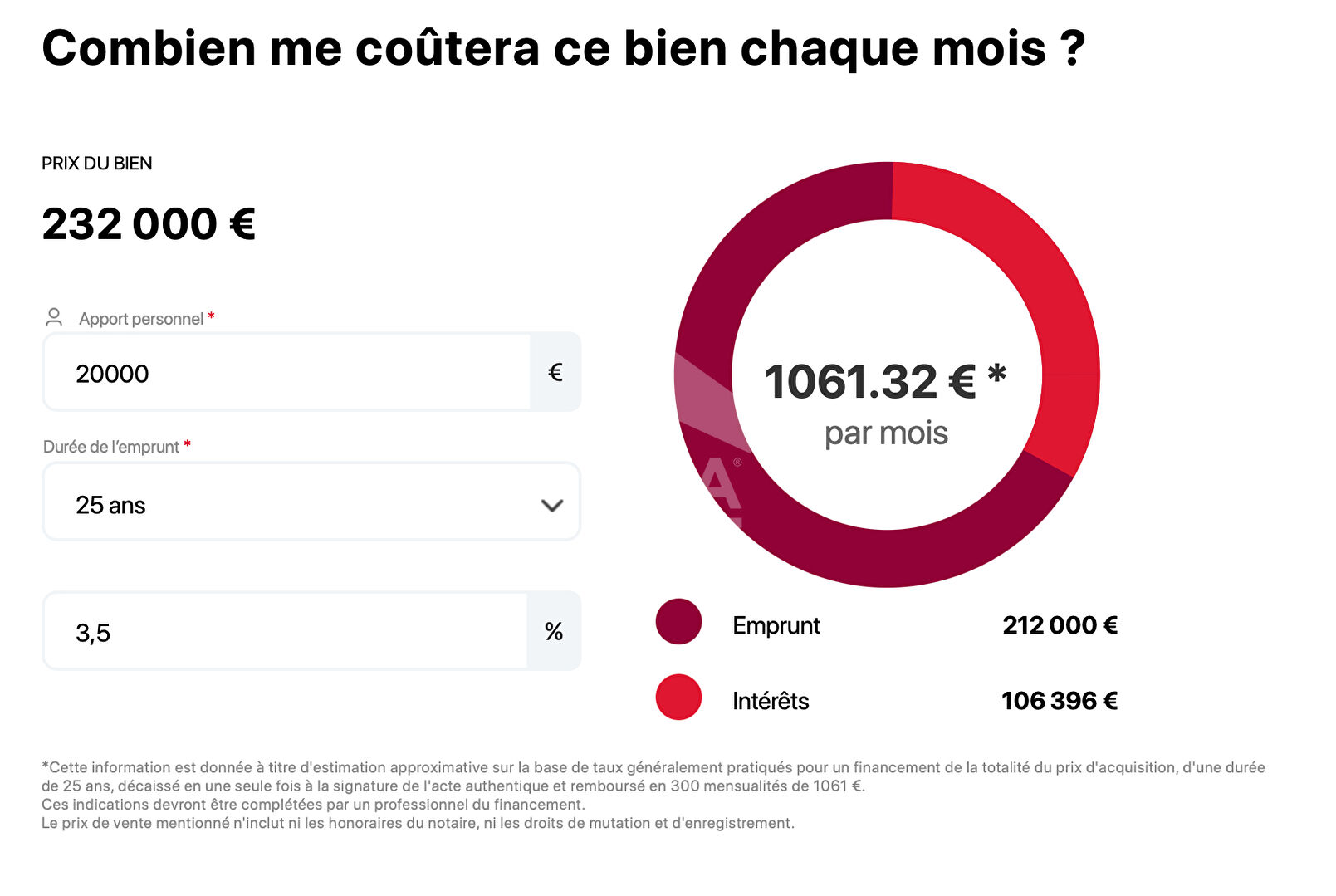Click the Intérêts legend label
Image resolution: width=1336 pixels, height=896 pixels.
(x=771, y=701)
